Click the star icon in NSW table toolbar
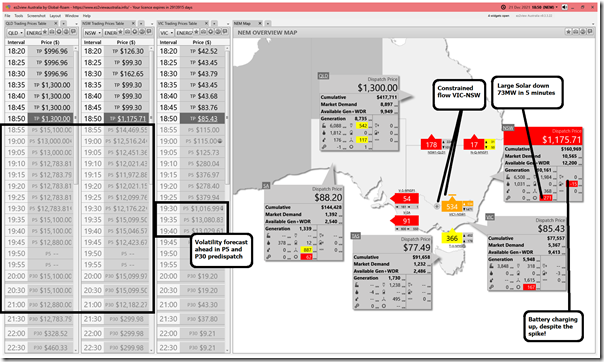604x362 pixels. tap(121, 32)
